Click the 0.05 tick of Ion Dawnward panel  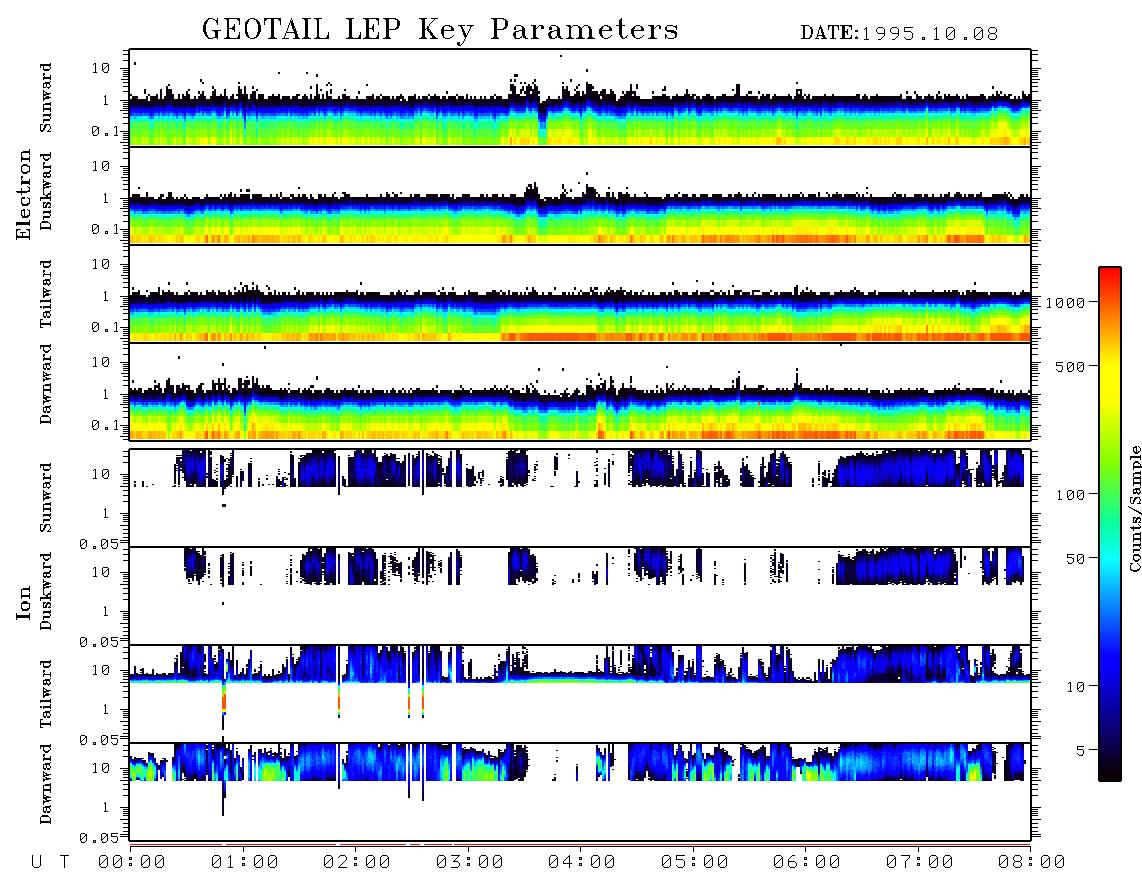click(x=98, y=838)
